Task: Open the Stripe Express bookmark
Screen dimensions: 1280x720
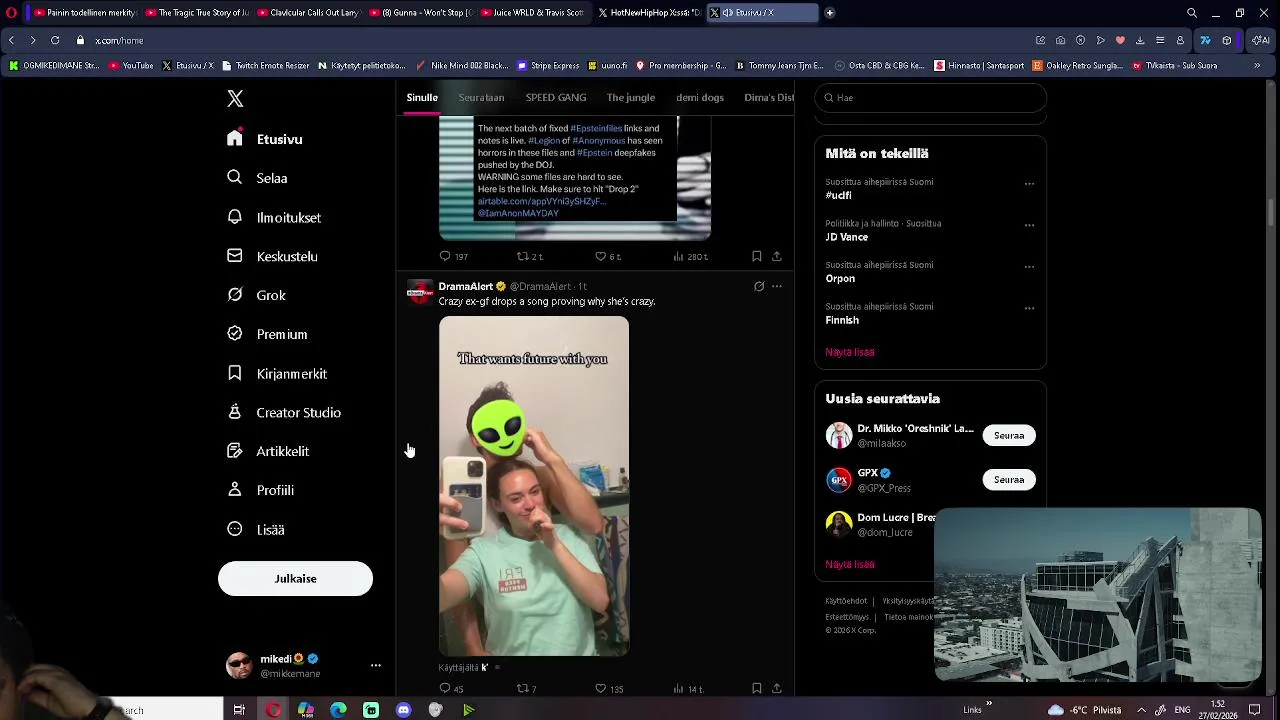Action: pos(548,66)
